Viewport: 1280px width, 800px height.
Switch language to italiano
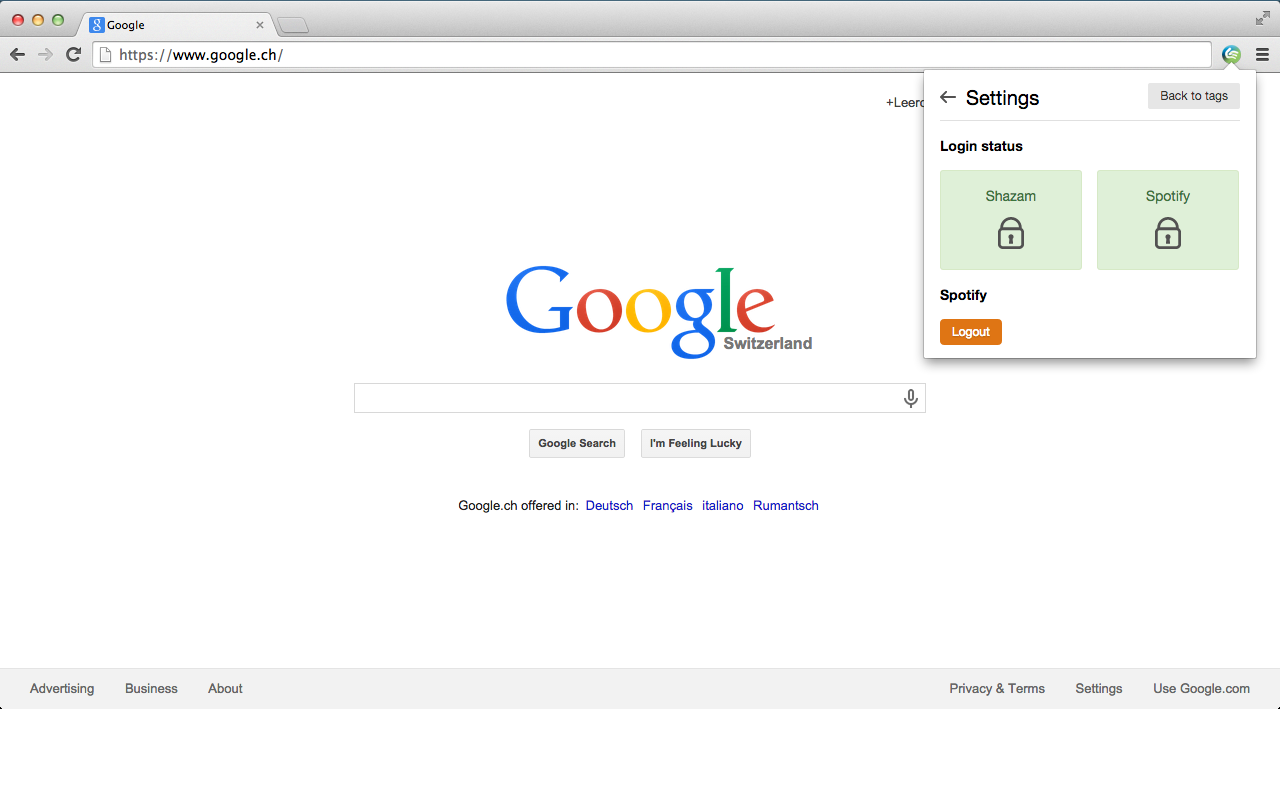(x=723, y=506)
